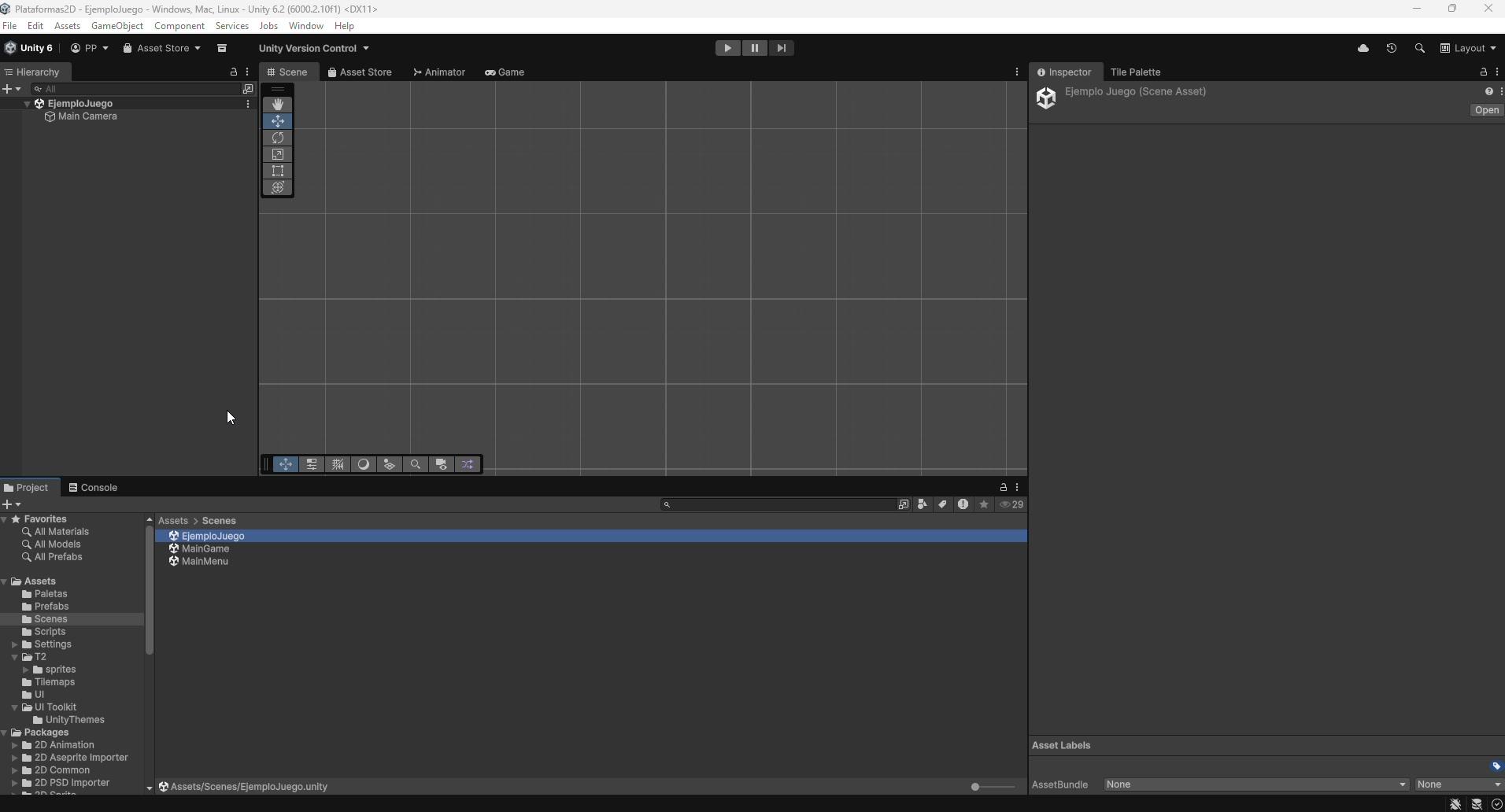Open Unity Version Control dropdown
The height and width of the screenshot is (812, 1505).
(x=313, y=48)
